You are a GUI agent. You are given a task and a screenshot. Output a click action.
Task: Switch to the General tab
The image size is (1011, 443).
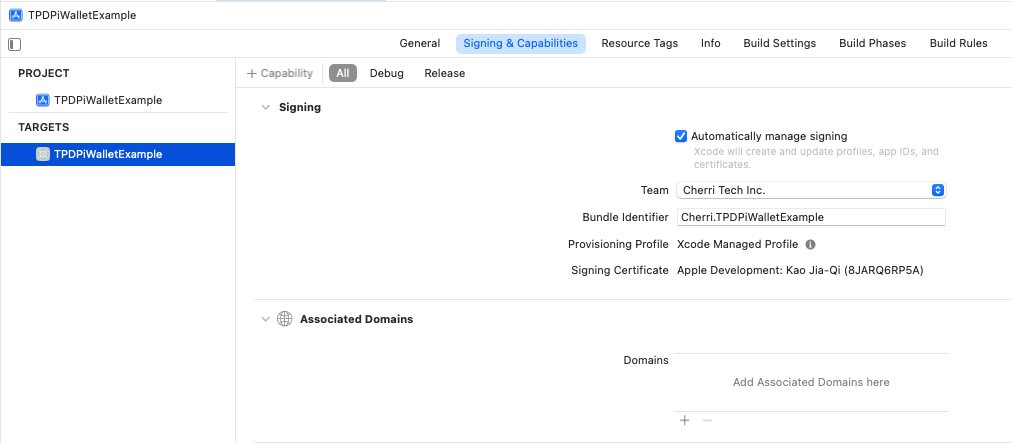(x=420, y=43)
